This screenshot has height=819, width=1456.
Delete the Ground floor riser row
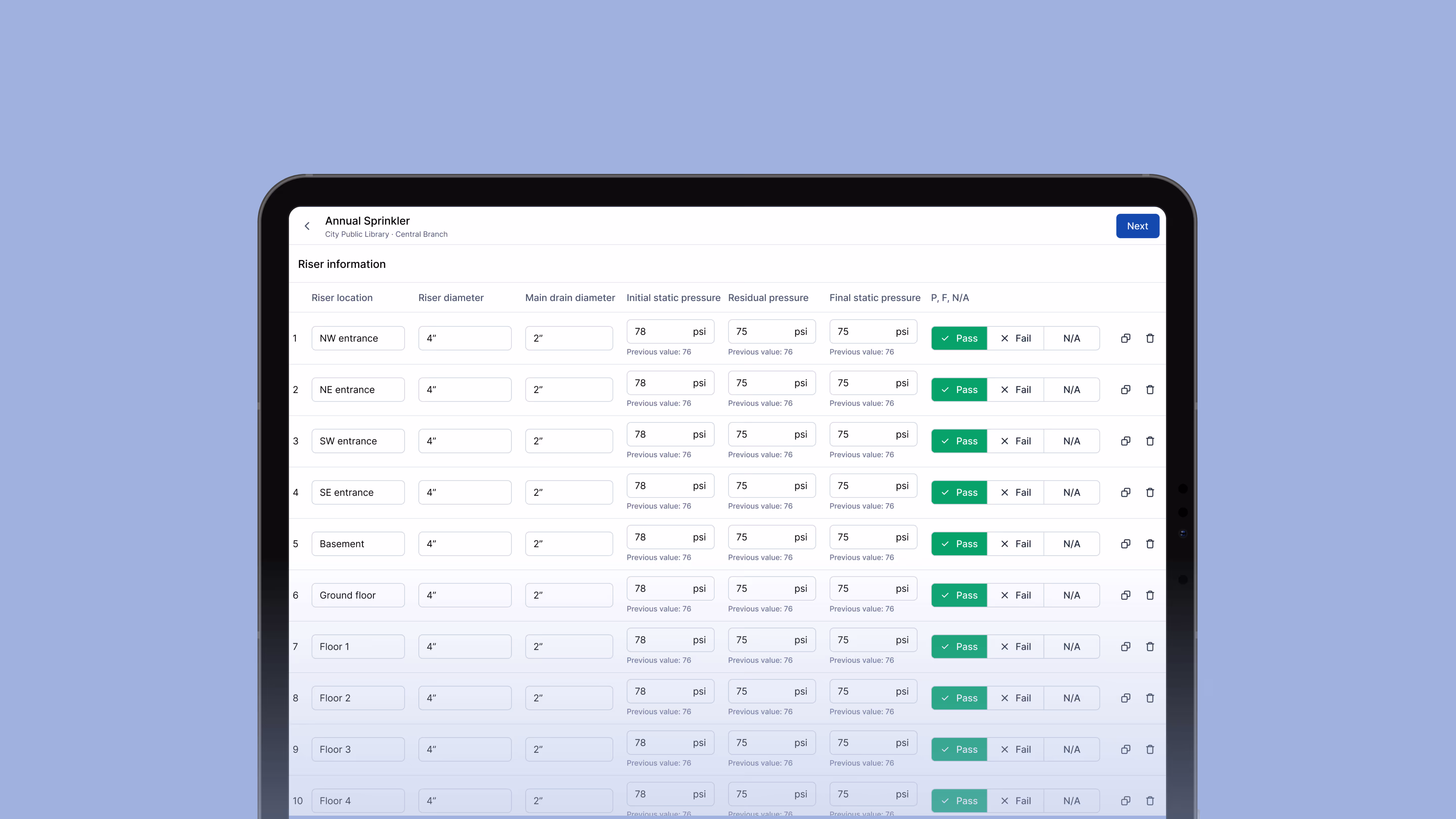pos(1150,595)
